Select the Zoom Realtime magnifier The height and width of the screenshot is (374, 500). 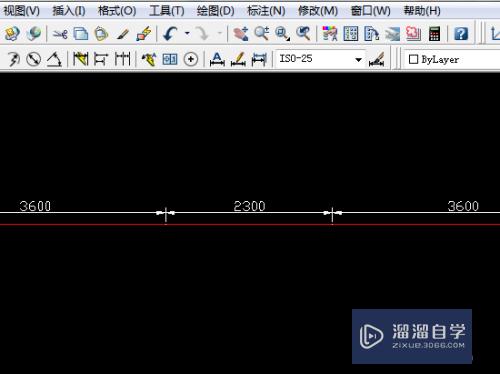coord(262,34)
